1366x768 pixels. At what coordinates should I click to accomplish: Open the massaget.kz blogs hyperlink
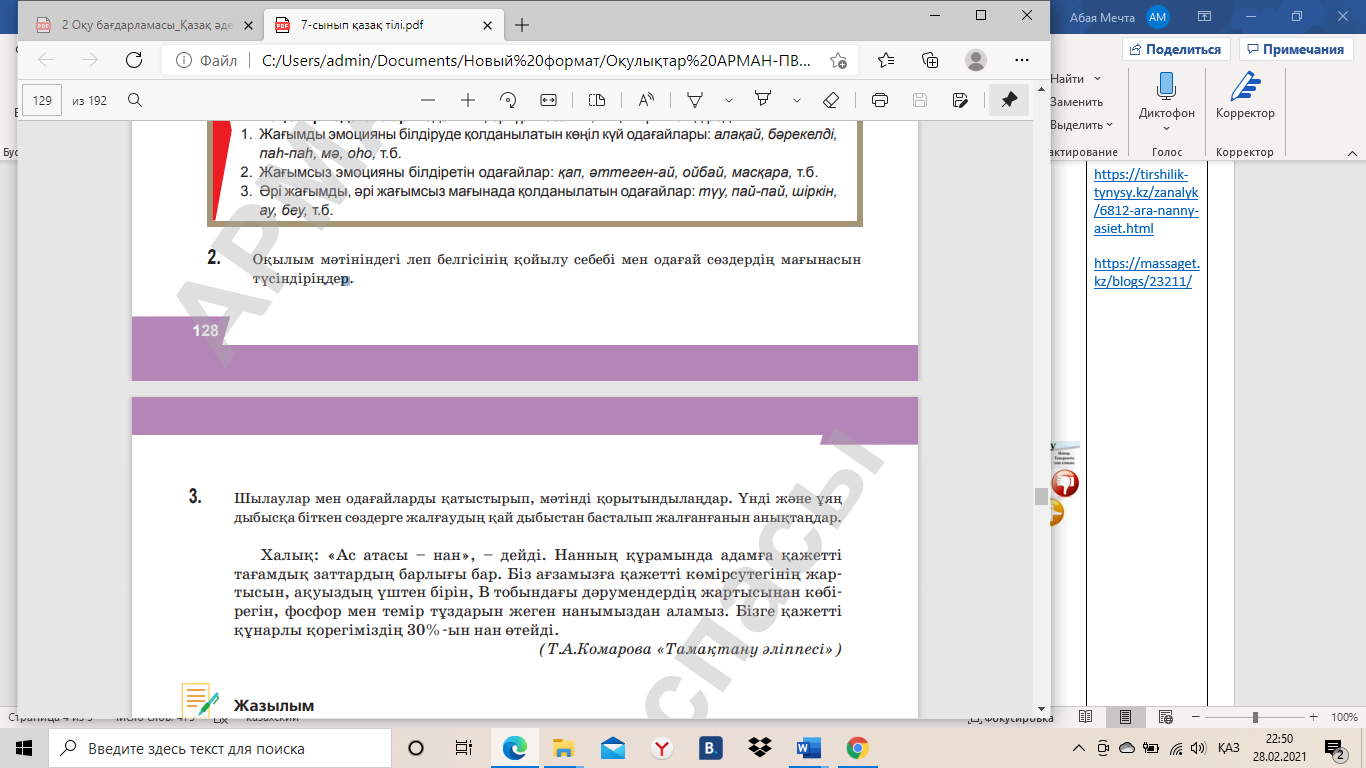pos(1147,272)
